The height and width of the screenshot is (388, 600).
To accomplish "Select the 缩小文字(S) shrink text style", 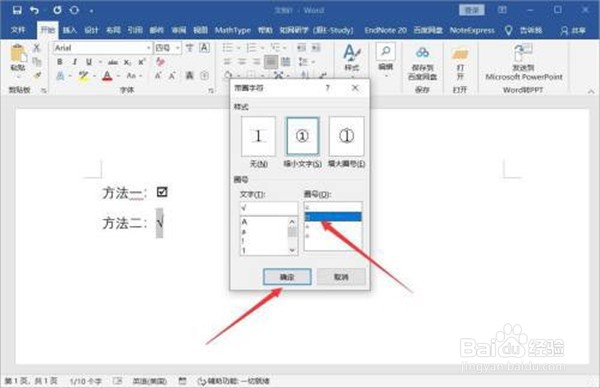I will tap(302, 137).
